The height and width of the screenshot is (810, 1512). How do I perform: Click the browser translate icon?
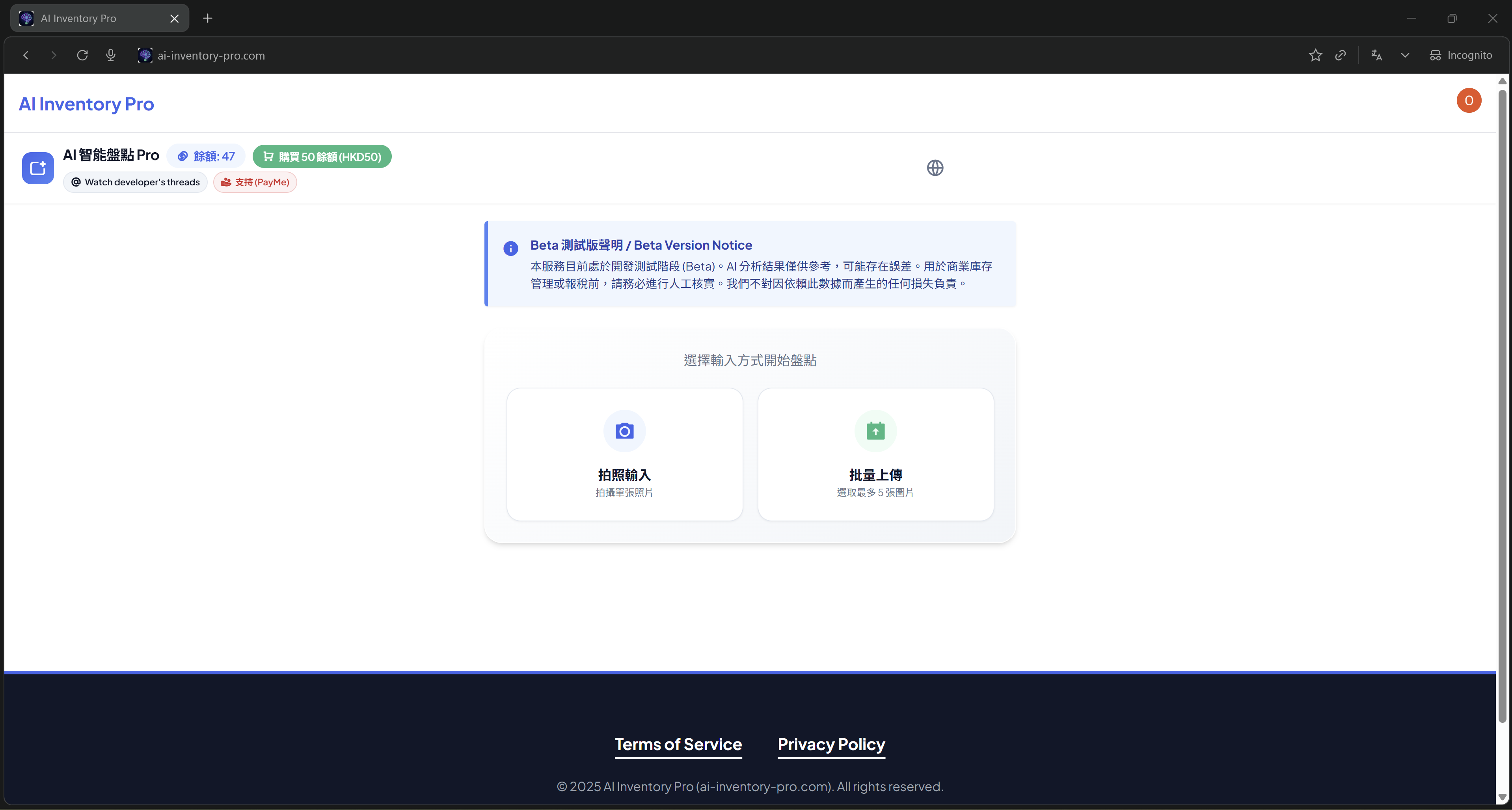click(x=1376, y=55)
